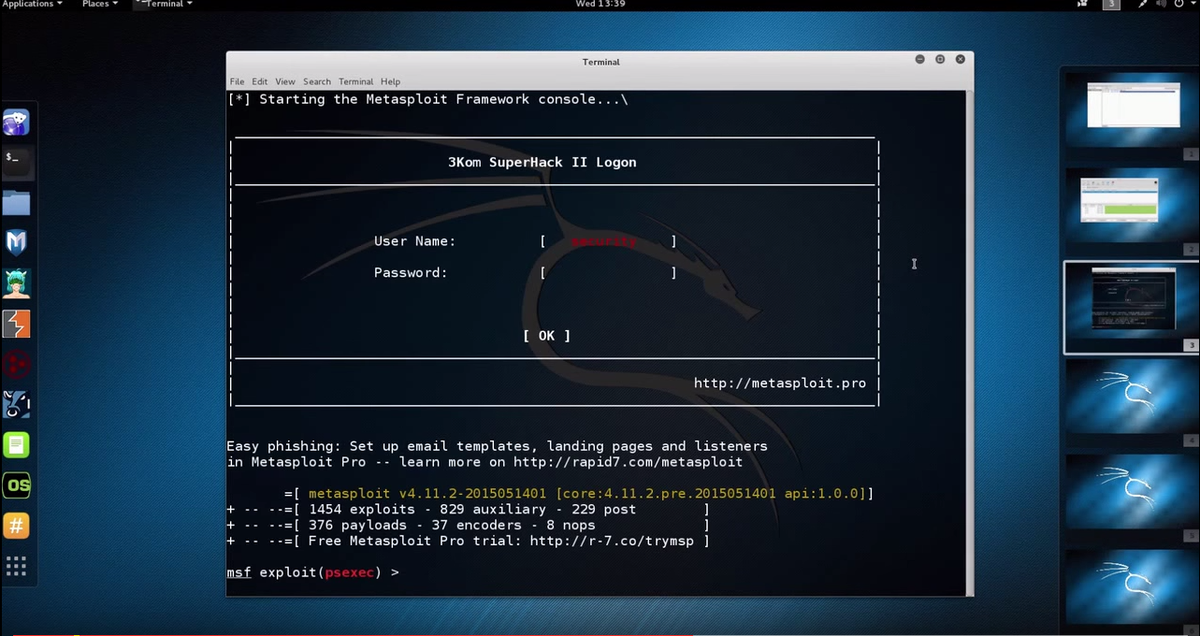Click the http://rapid7.com/metasploit URL text

click(x=628, y=462)
